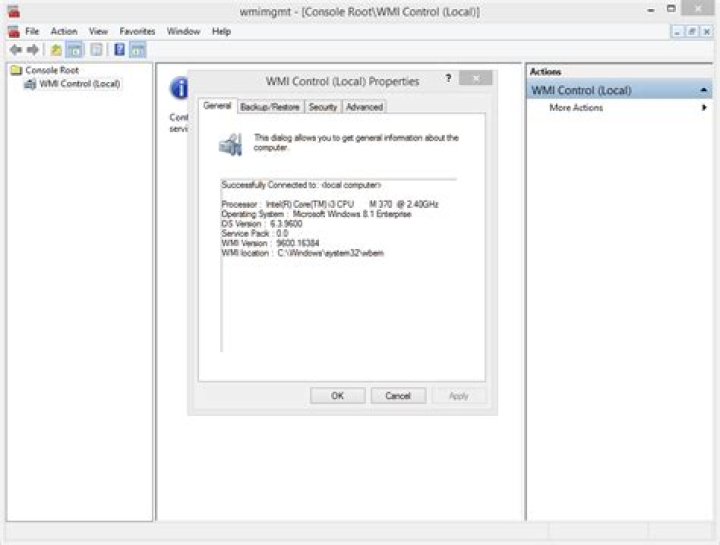Viewport: 720px width, 545px height.
Task: Close the inner MDI console window
Action: point(707,31)
